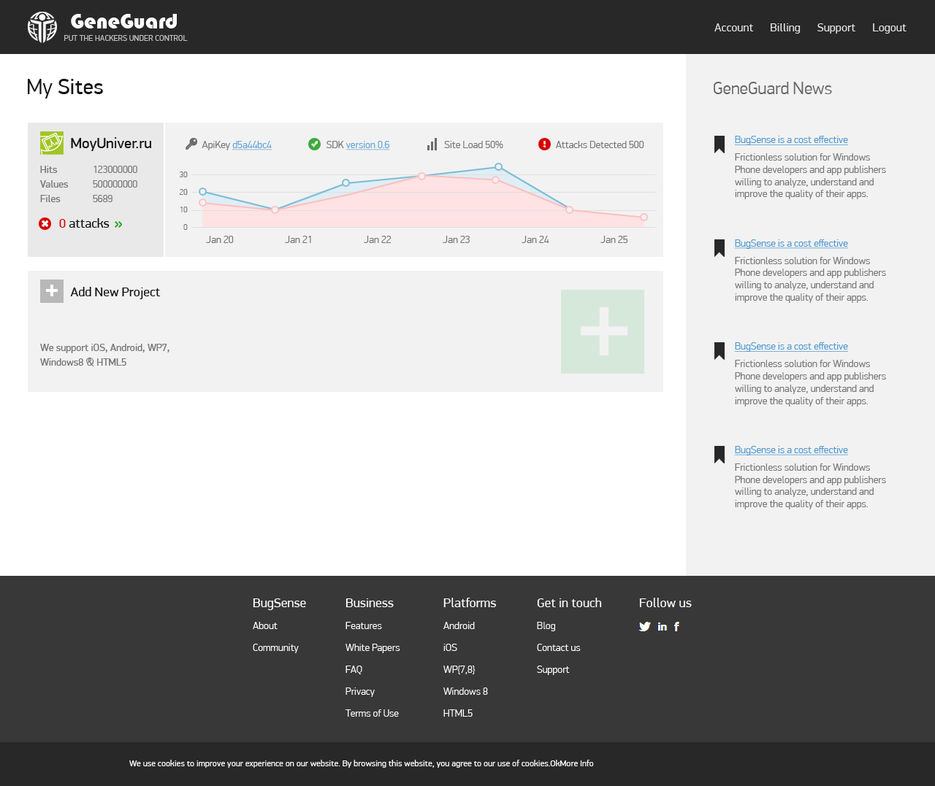Click the key icon beside ApiKey

click(x=191, y=144)
